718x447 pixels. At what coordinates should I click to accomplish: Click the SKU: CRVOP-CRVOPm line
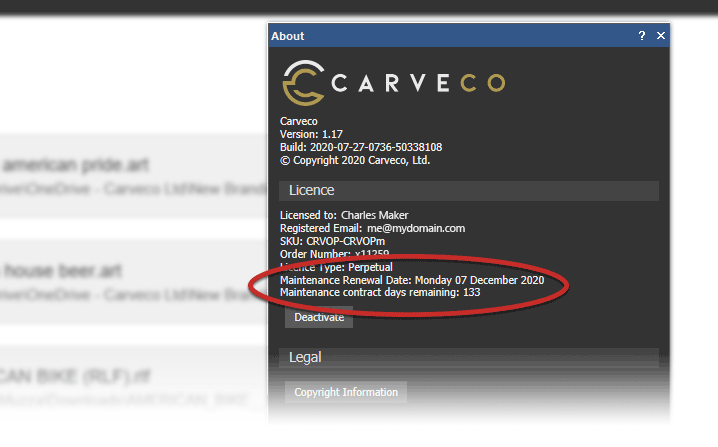click(x=332, y=241)
